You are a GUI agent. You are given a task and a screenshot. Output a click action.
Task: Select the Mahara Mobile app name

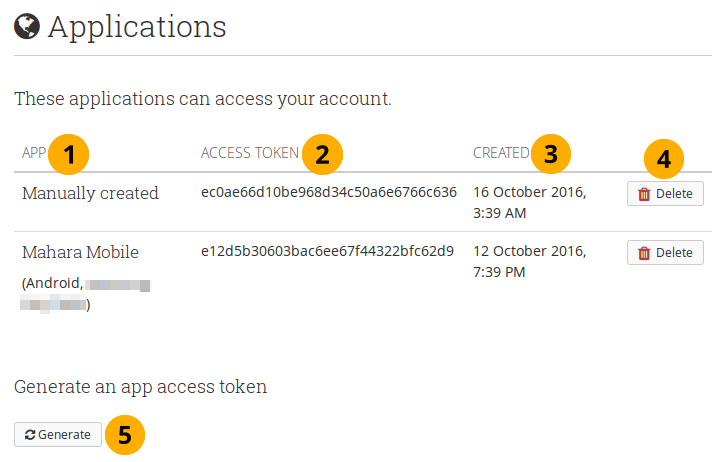[80, 252]
